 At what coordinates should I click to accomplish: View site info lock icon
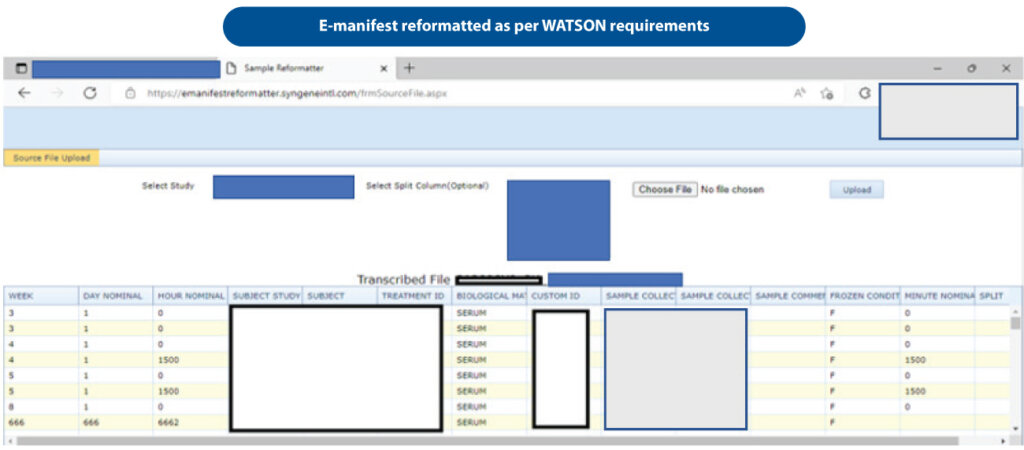click(130, 93)
